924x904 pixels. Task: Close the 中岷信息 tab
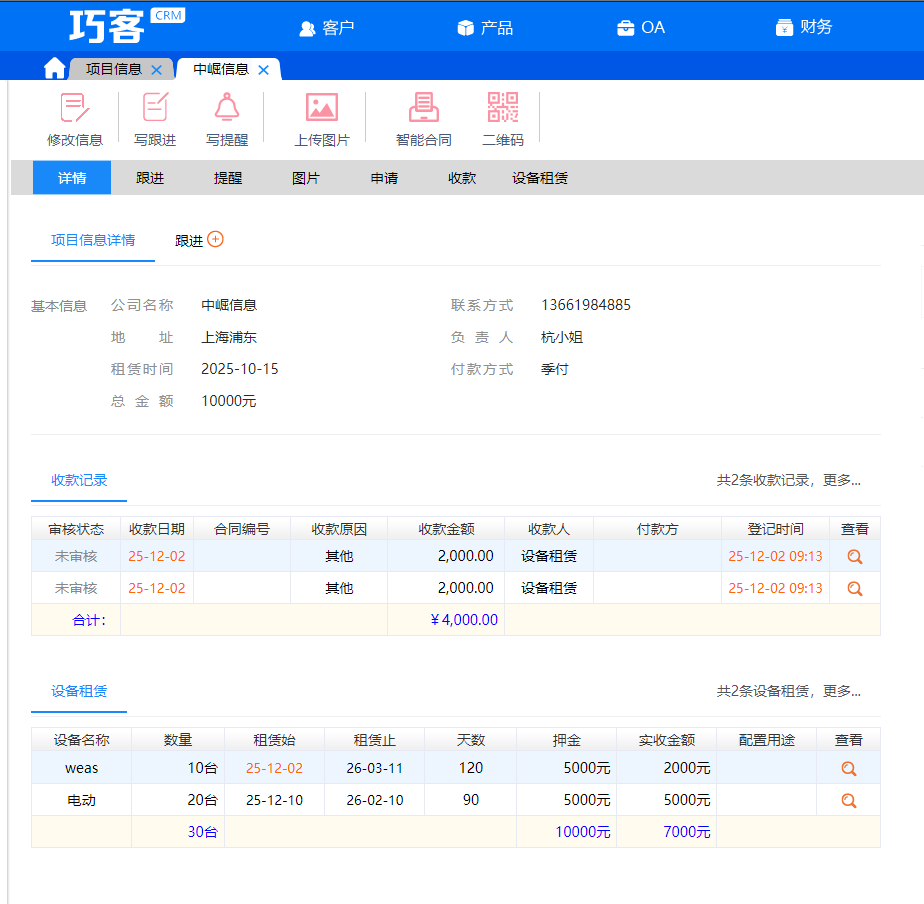(263, 70)
